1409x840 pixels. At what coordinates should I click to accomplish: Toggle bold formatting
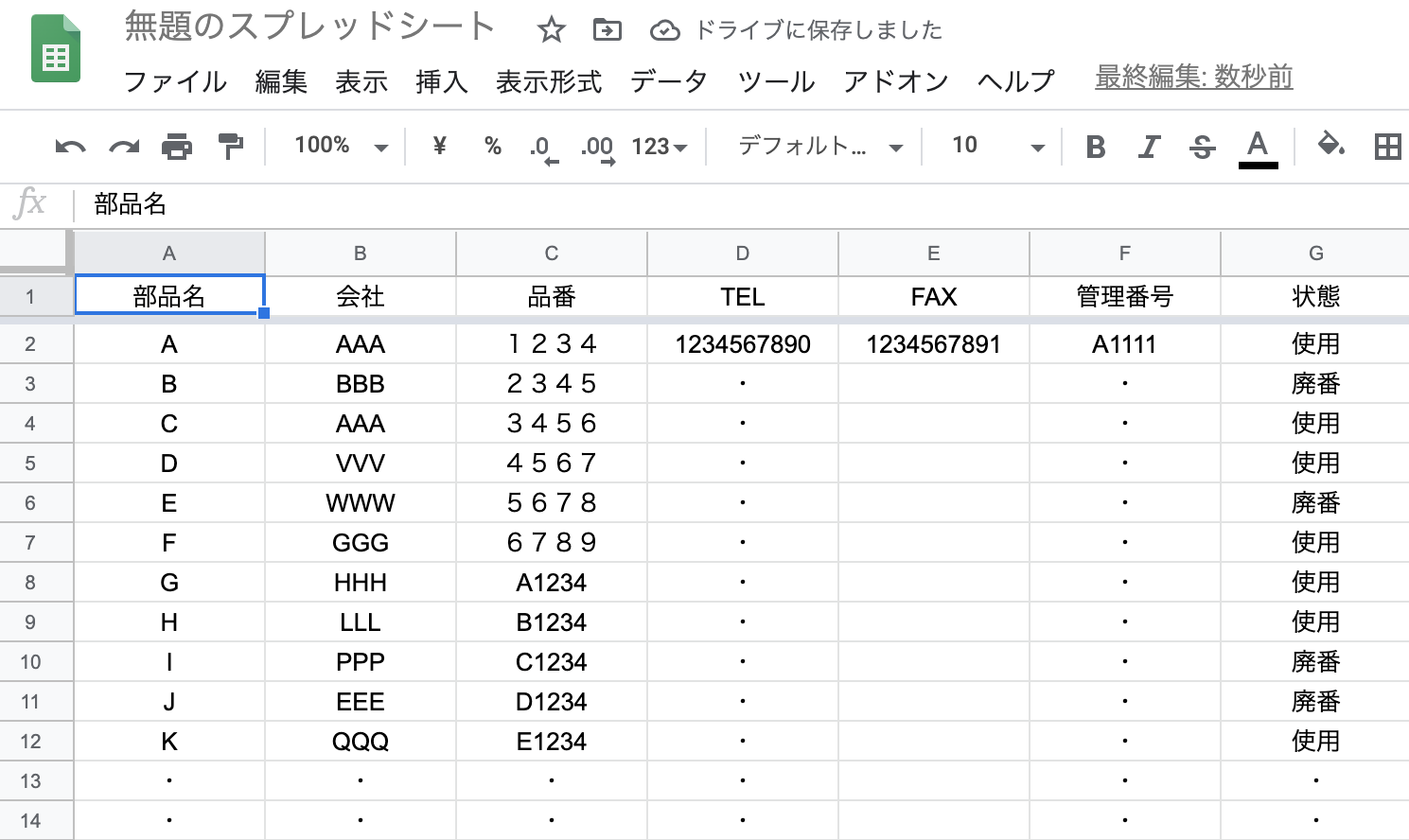pos(1096,147)
